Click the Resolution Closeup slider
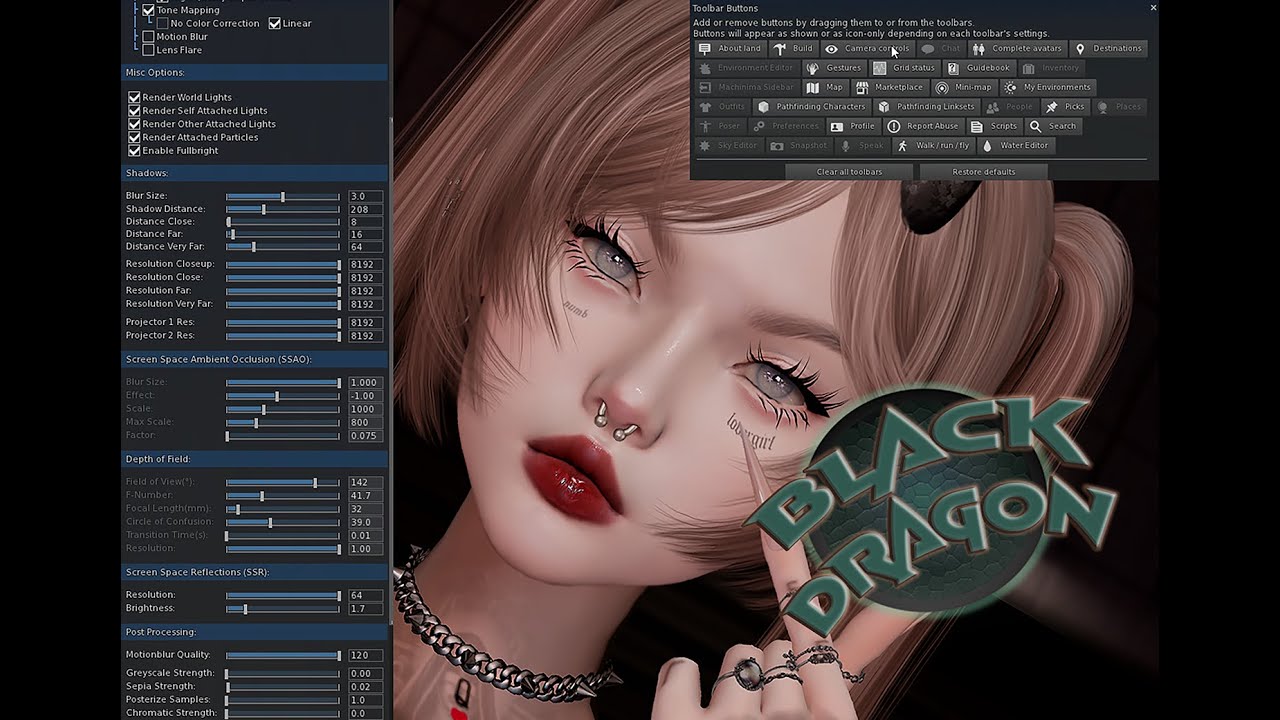This screenshot has width=1280, height=720. point(283,265)
